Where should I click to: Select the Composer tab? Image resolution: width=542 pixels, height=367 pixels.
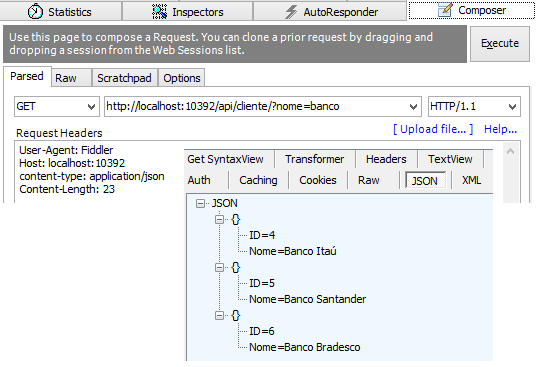pyautogui.click(x=472, y=10)
